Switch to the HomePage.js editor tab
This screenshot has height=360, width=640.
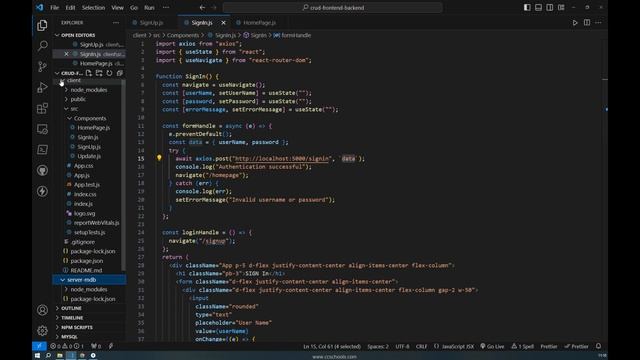[x=260, y=23]
